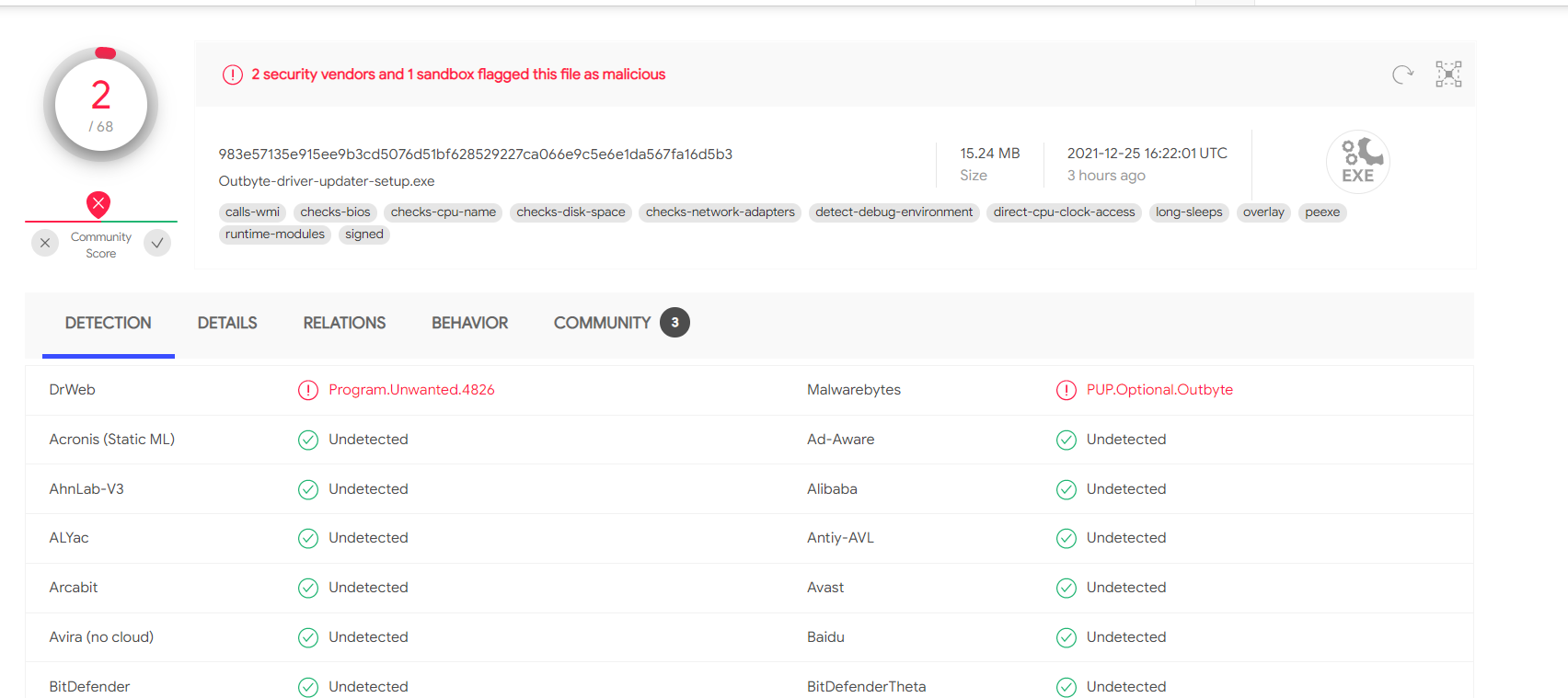The image size is (1568, 698).
Task: Click the Ad-Aware undetected check icon
Action: pos(1066,440)
